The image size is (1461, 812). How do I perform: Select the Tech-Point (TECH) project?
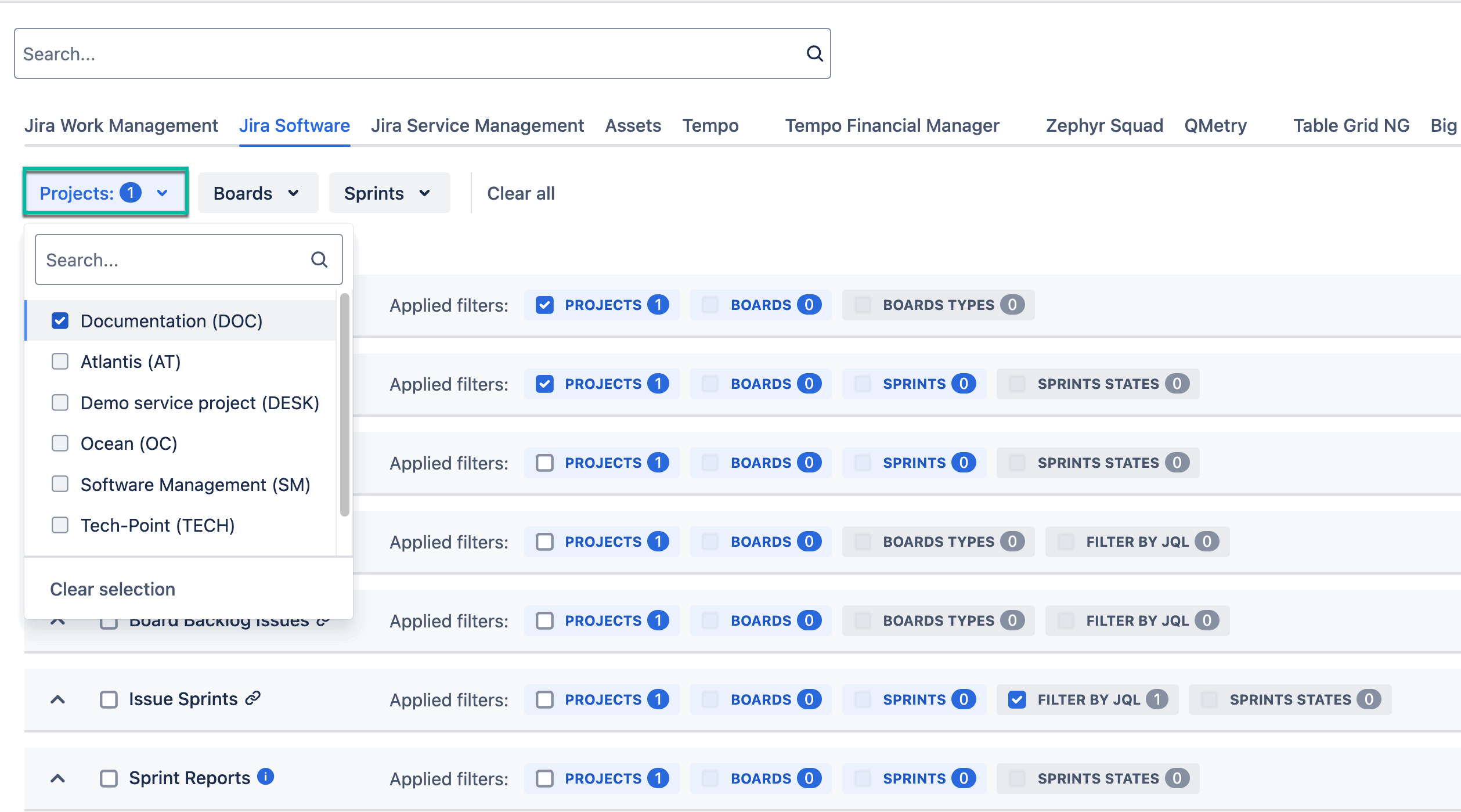click(x=60, y=525)
